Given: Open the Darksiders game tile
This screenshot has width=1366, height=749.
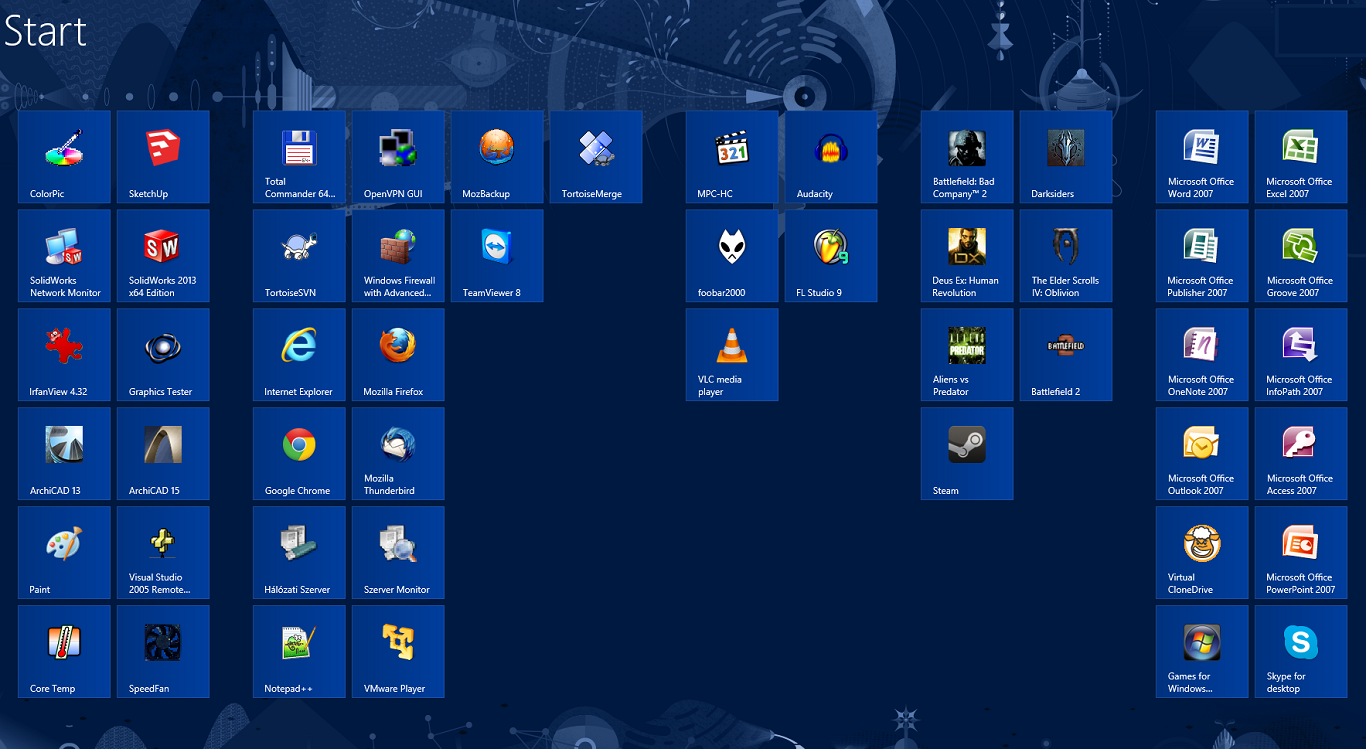Looking at the screenshot, I should point(1066,157).
